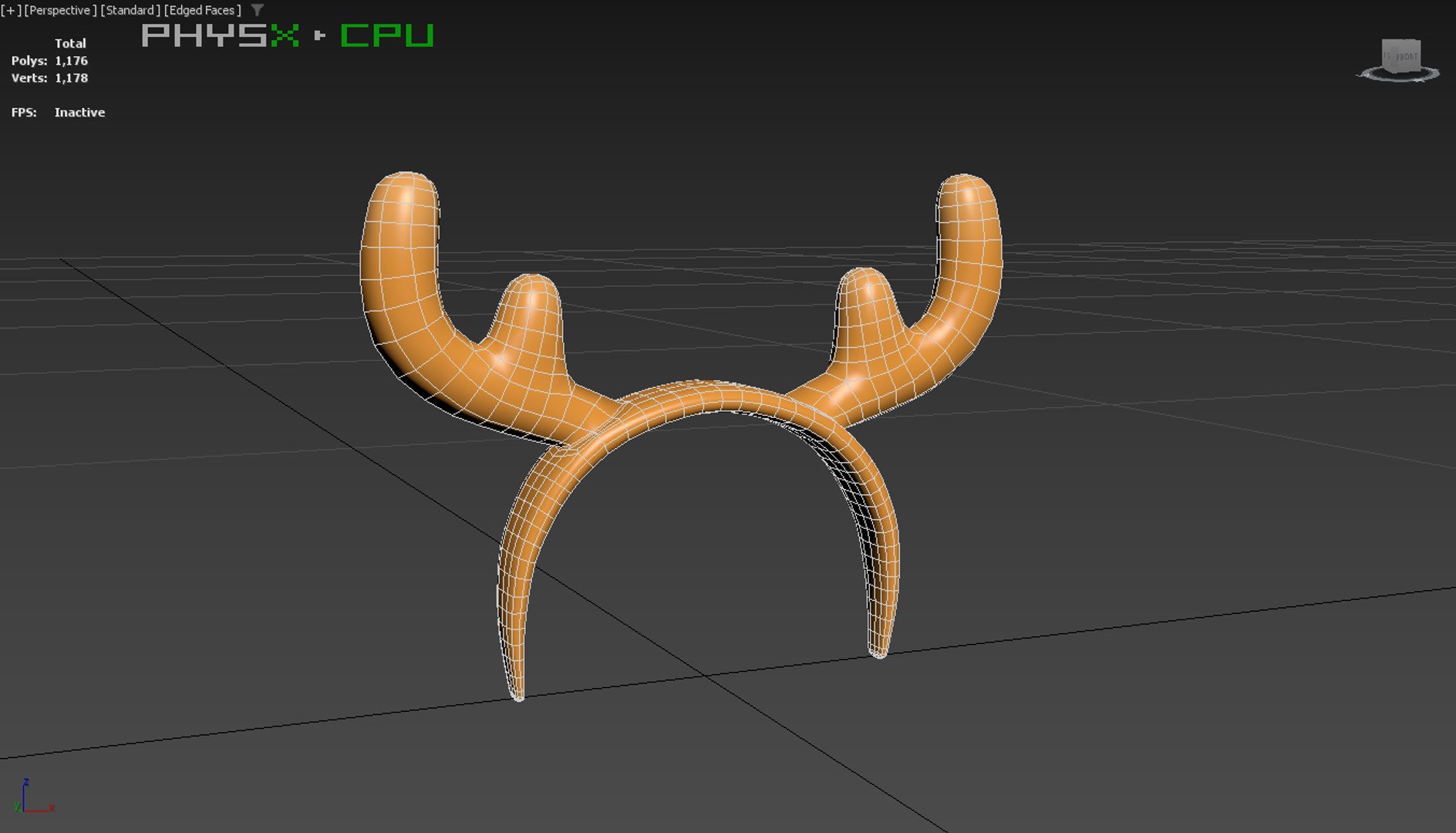Open the [Edged Faces] display menu
Screen dimensions: 1456x833
click(x=202, y=10)
